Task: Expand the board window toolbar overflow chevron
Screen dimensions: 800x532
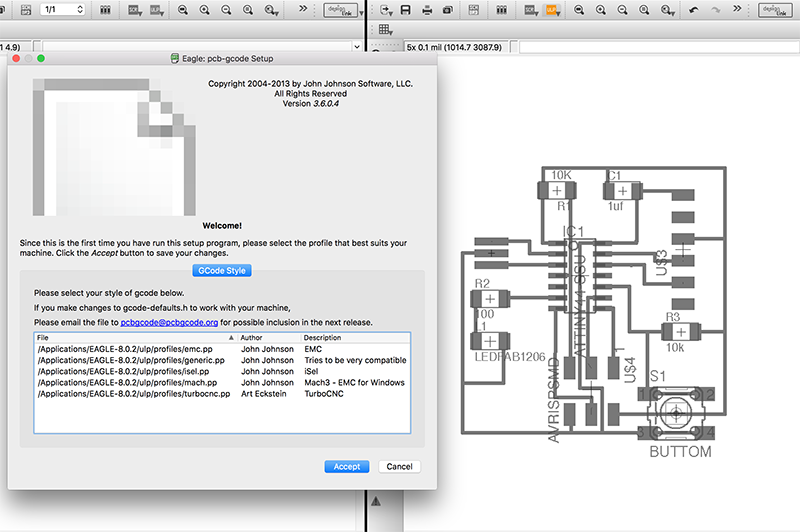Action: tap(737, 9)
